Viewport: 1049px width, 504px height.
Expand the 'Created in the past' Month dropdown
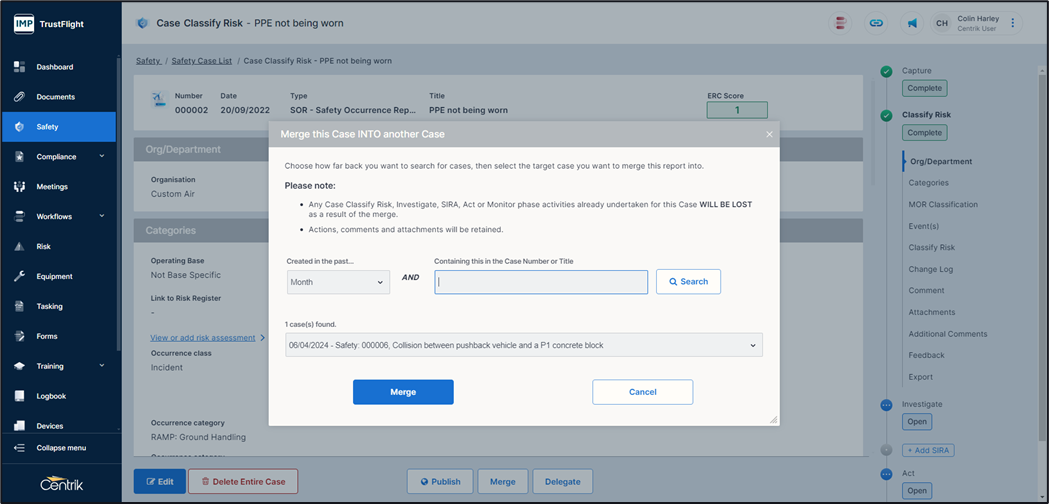(x=338, y=282)
